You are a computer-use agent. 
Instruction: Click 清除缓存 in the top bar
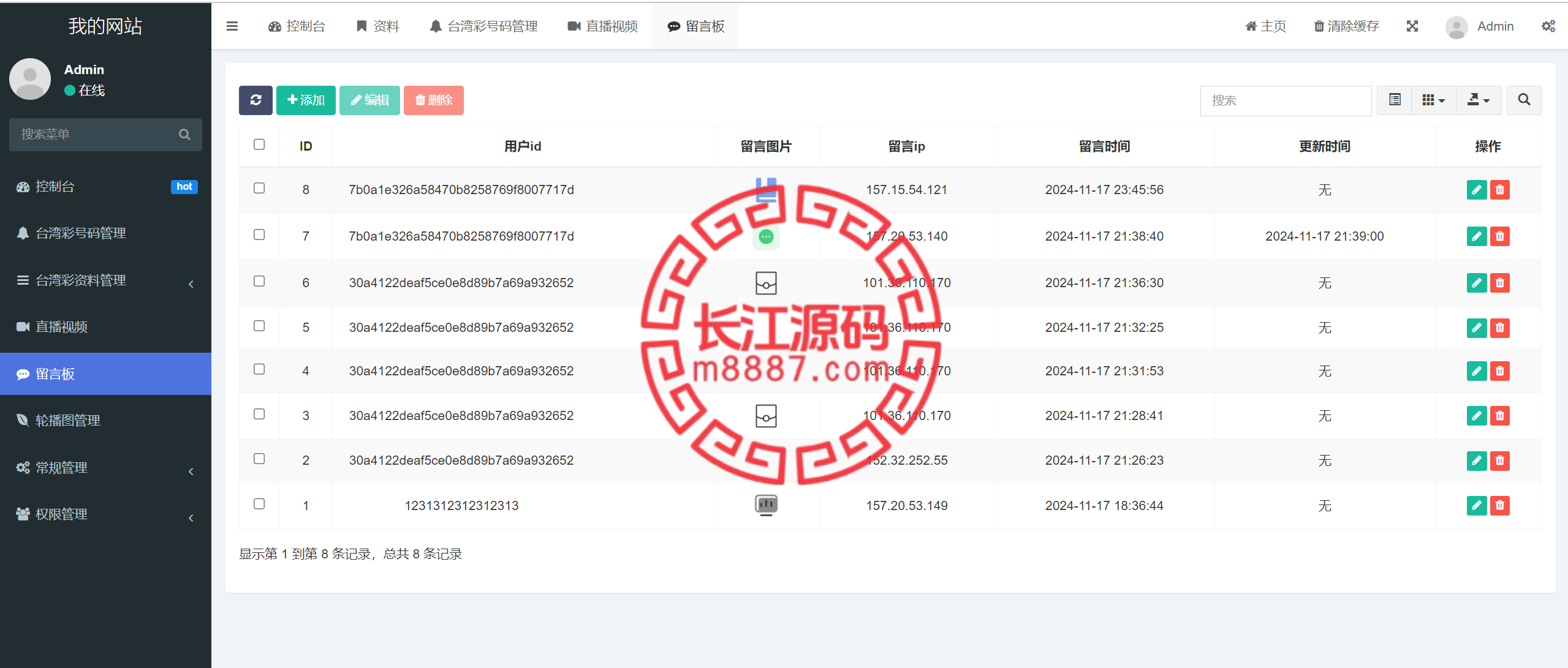[x=1347, y=26]
